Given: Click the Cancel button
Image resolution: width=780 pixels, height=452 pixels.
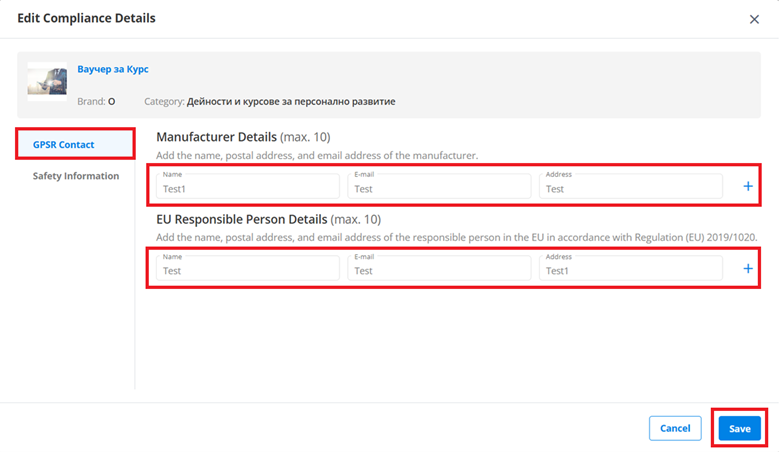Looking at the screenshot, I should tap(675, 428).
